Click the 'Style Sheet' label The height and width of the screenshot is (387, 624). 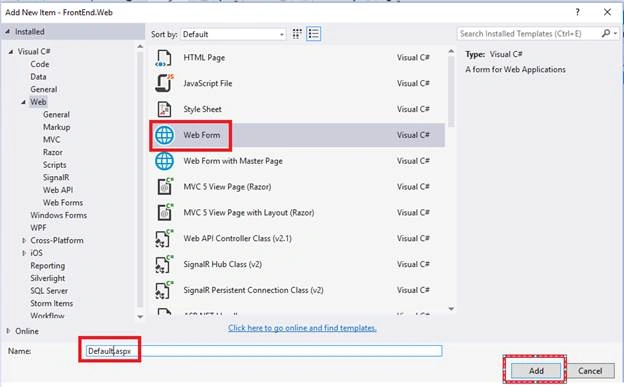[x=202, y=109]
